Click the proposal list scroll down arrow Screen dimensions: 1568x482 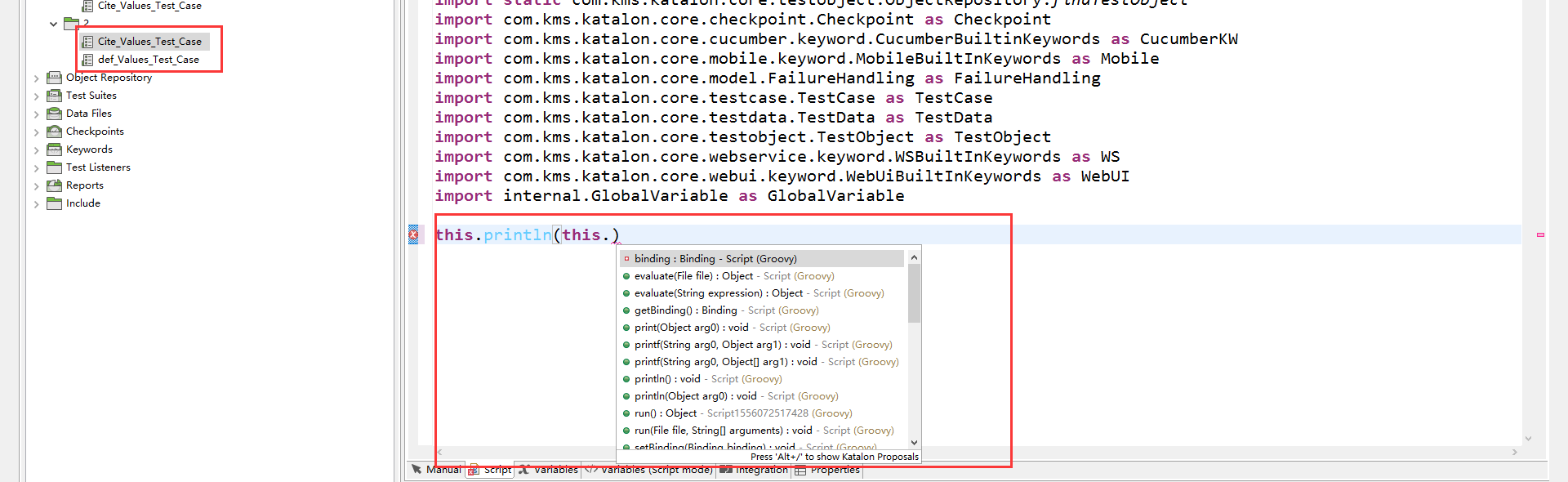[x=914, y=443]
